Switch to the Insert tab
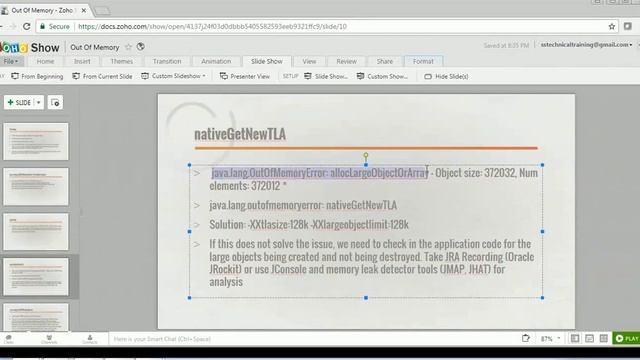Image resolution: width=640 pixels, height=360 pixels. point(82,61)
